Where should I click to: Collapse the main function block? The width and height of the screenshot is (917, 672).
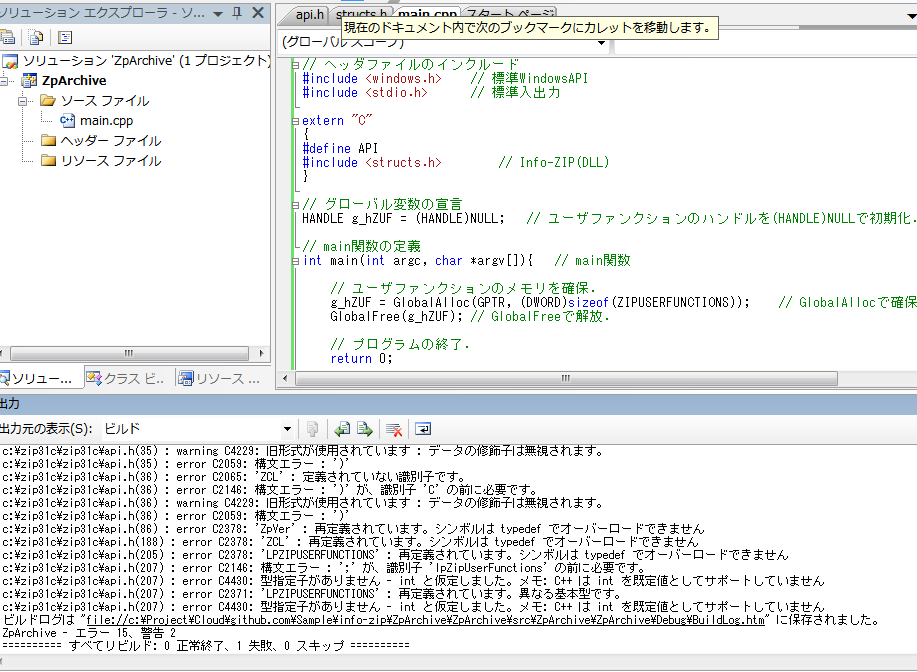tap(295, 261)
